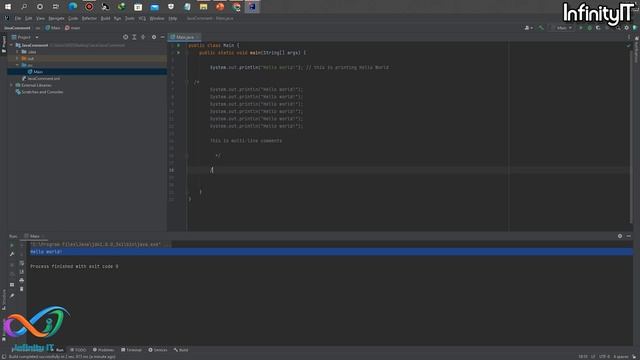Open the VCS menu

[142, 18]
